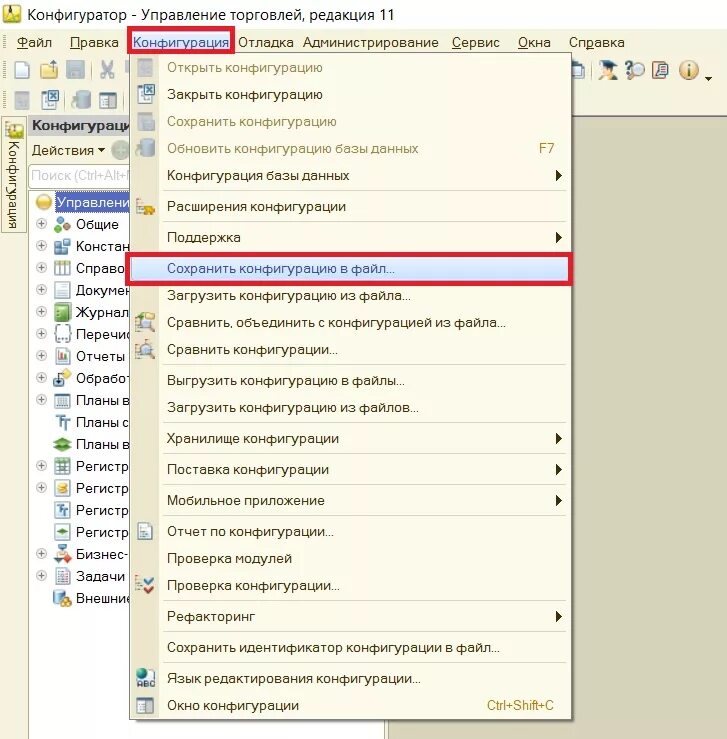This screenshot has height=739, width=727.
Task: Open the Поддержка submenu
Action: tap(350, 238)
